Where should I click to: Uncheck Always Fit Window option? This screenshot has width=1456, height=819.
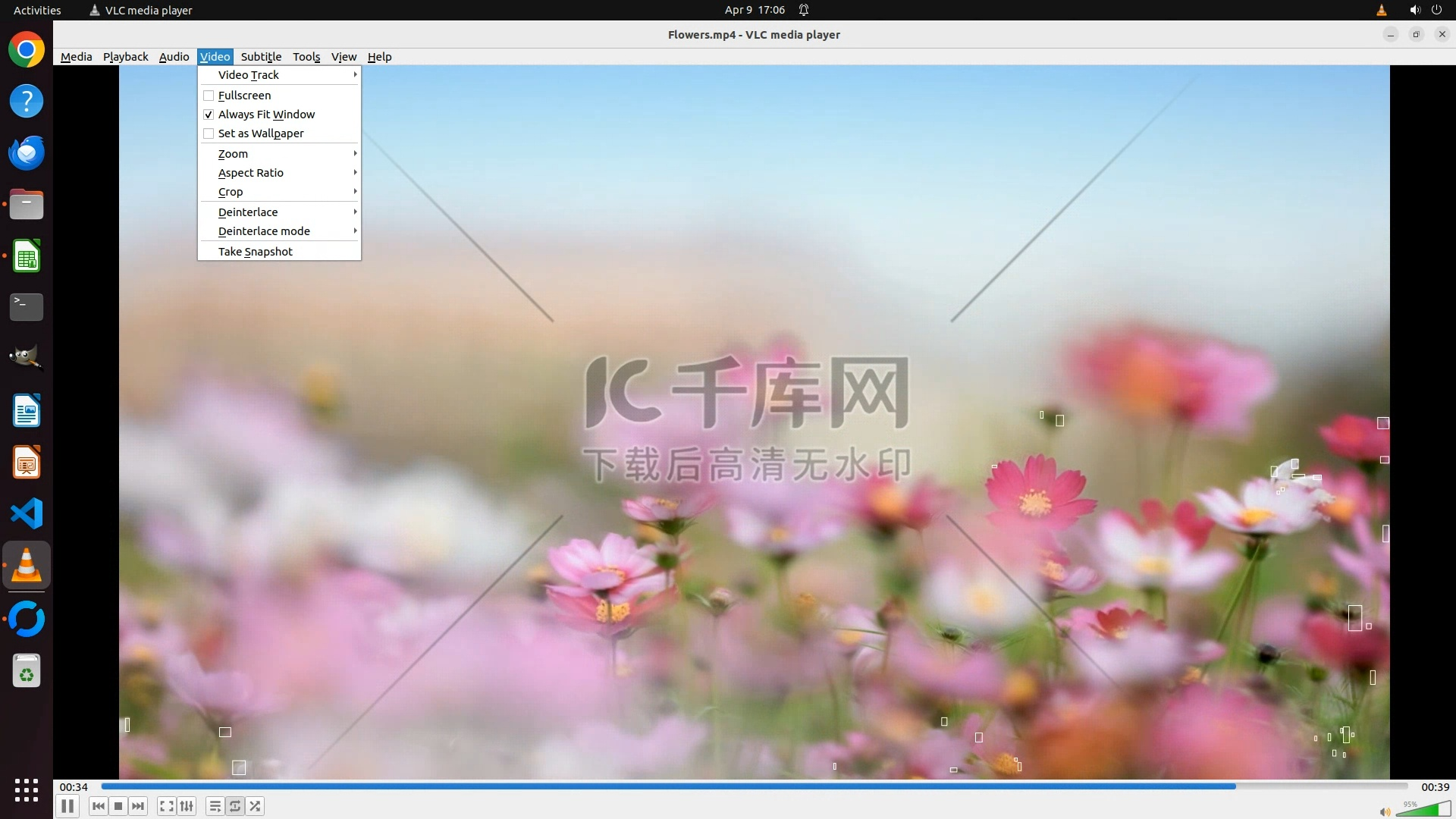click(x=209, y=115)
